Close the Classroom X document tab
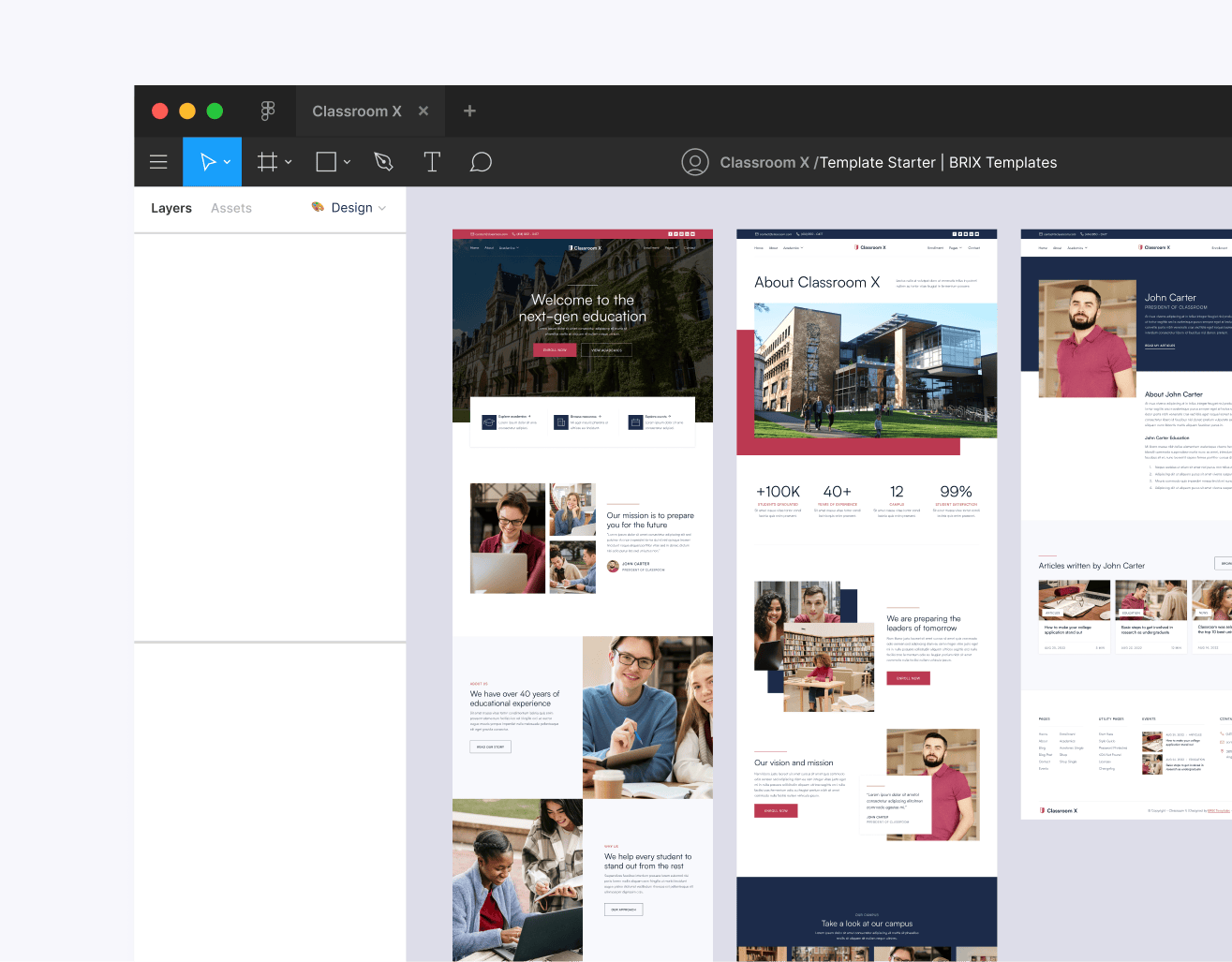Image resolution: width=1232 pixels, height=962 pixels. [x=423, y=111]
